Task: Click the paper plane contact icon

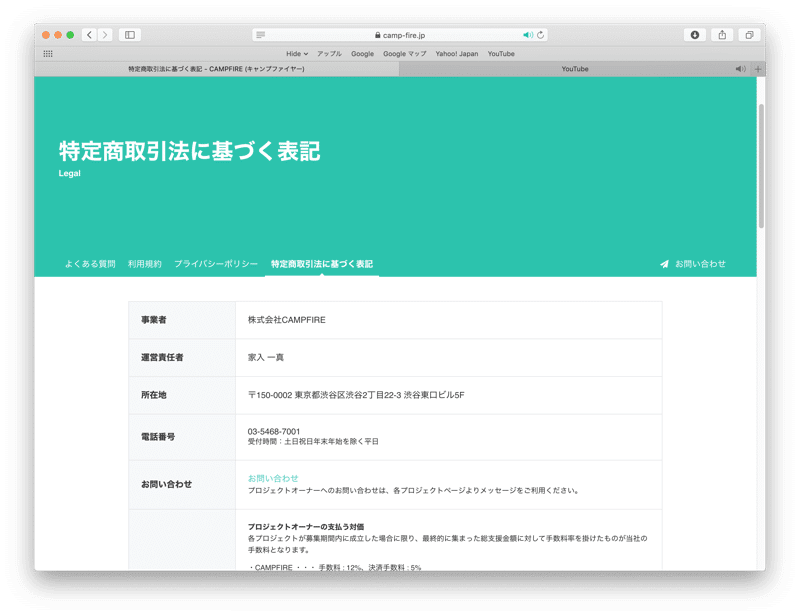Action: point(664,264)
